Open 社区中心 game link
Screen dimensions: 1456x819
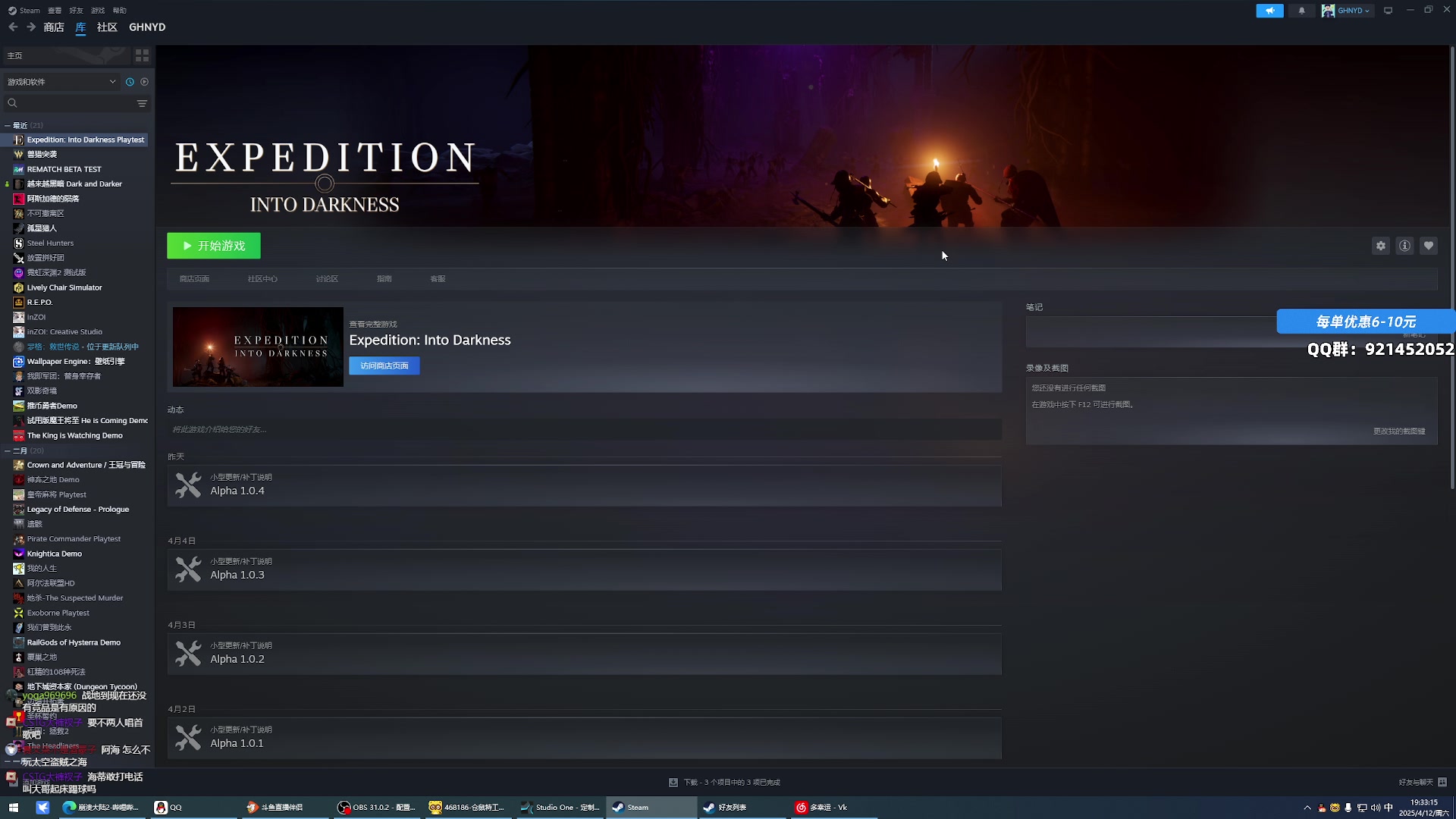click(x=262, y=279)
